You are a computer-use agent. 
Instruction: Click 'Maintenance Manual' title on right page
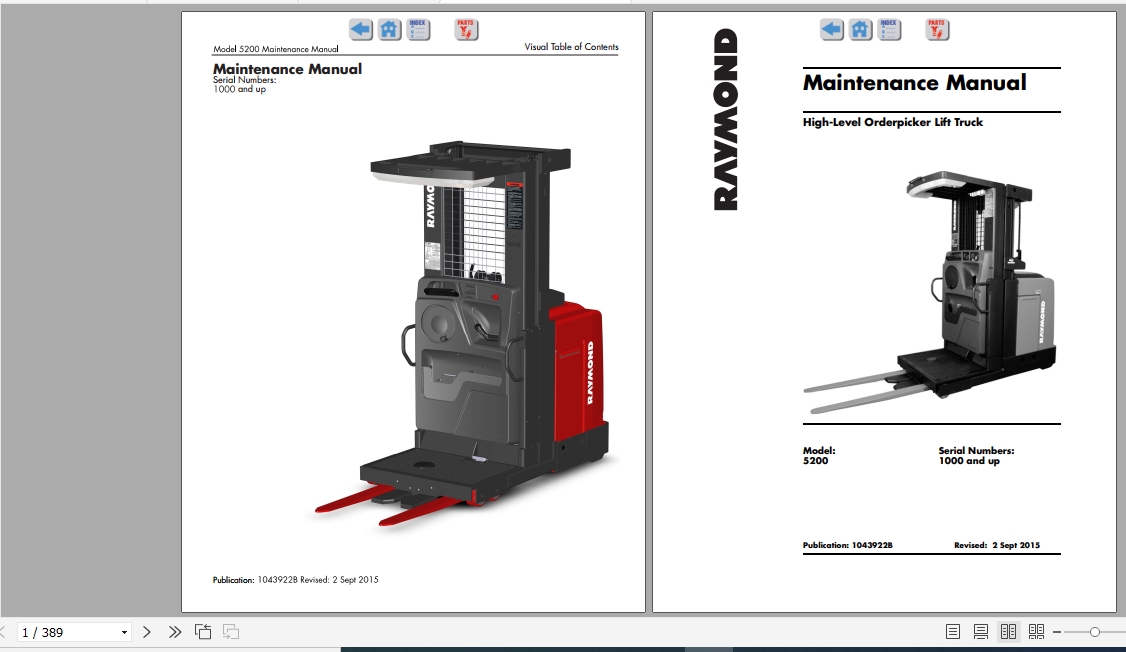click(x=914, y=83)
